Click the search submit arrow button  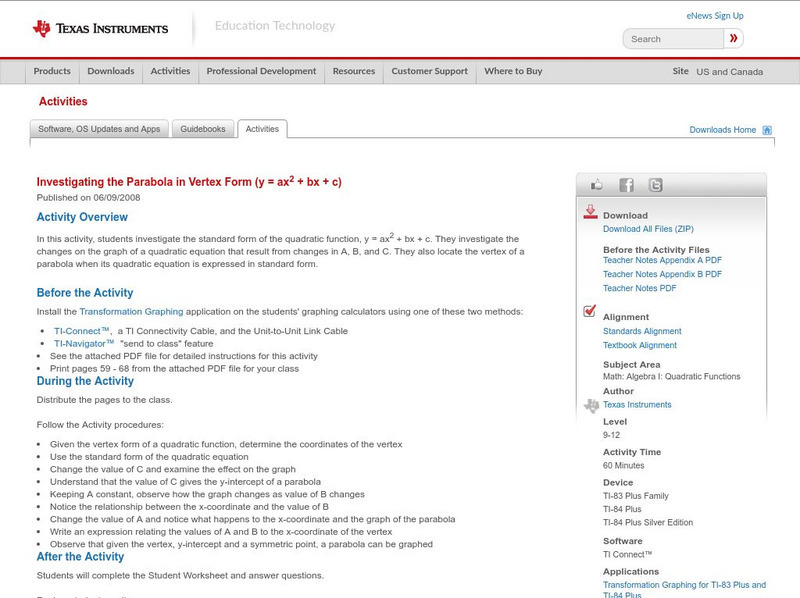click(x=733, y=38)
